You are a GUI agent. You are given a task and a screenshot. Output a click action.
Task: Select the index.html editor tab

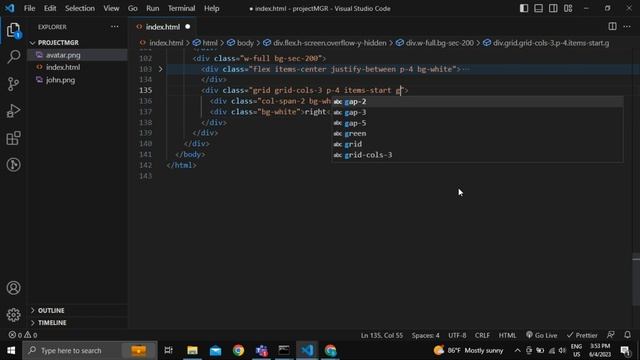pyautogui.click(x=162, y=27)
